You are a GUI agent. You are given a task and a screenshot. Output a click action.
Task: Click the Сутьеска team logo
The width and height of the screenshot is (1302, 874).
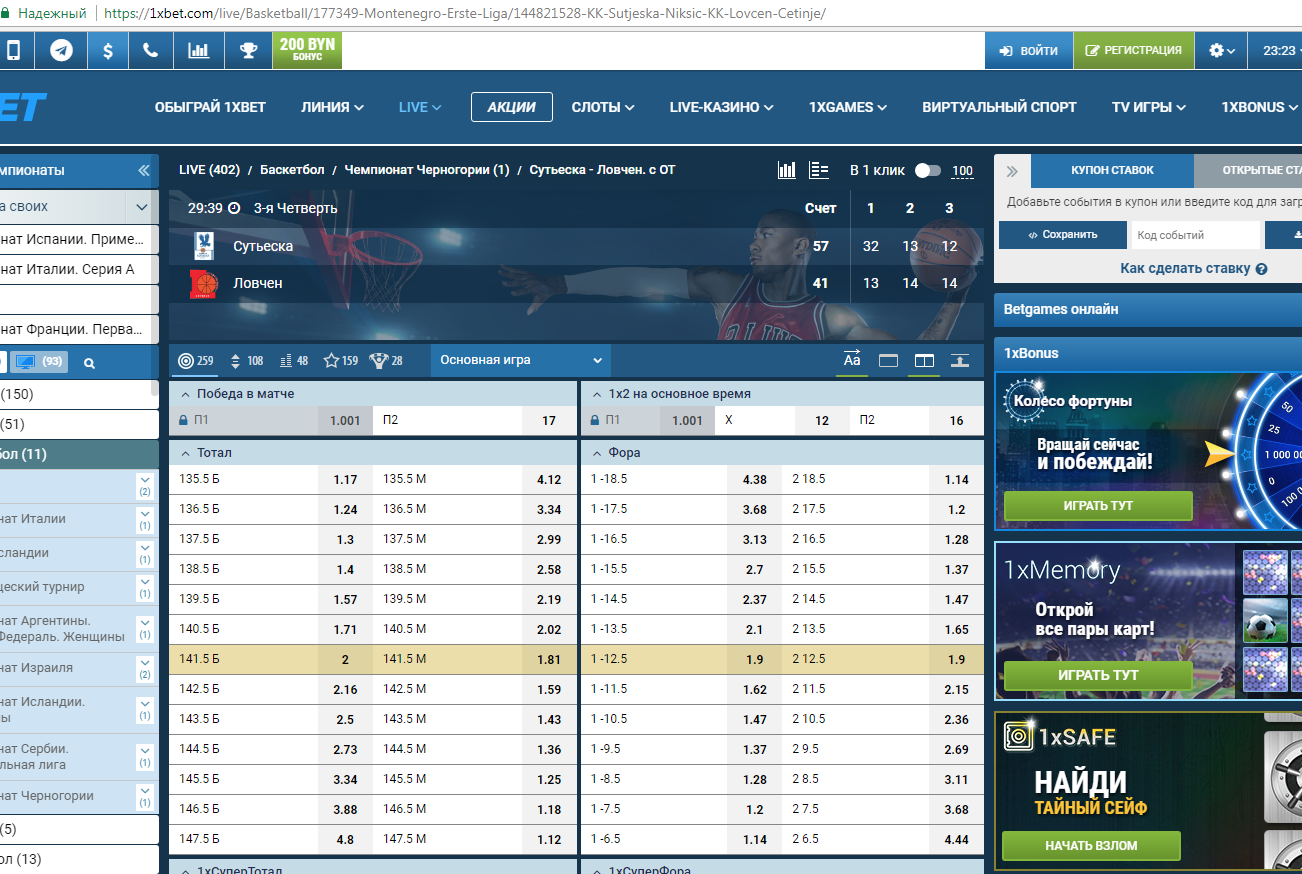(x=204, y=246)
